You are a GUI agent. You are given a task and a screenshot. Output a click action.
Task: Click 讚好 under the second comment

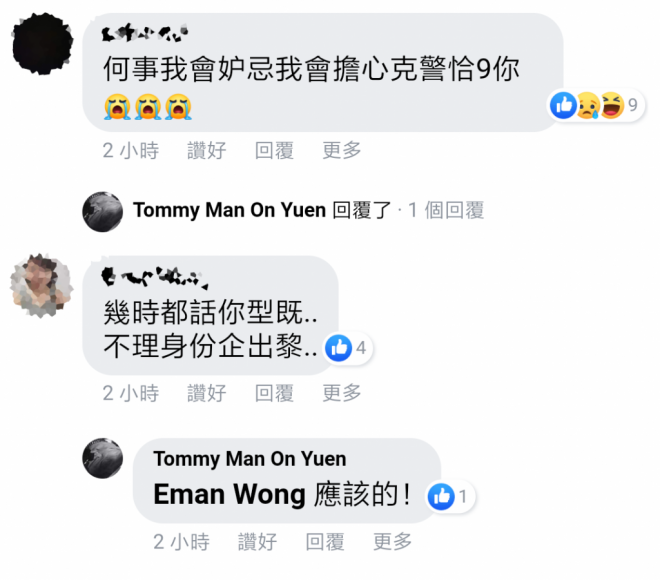[x=207, y=393]
